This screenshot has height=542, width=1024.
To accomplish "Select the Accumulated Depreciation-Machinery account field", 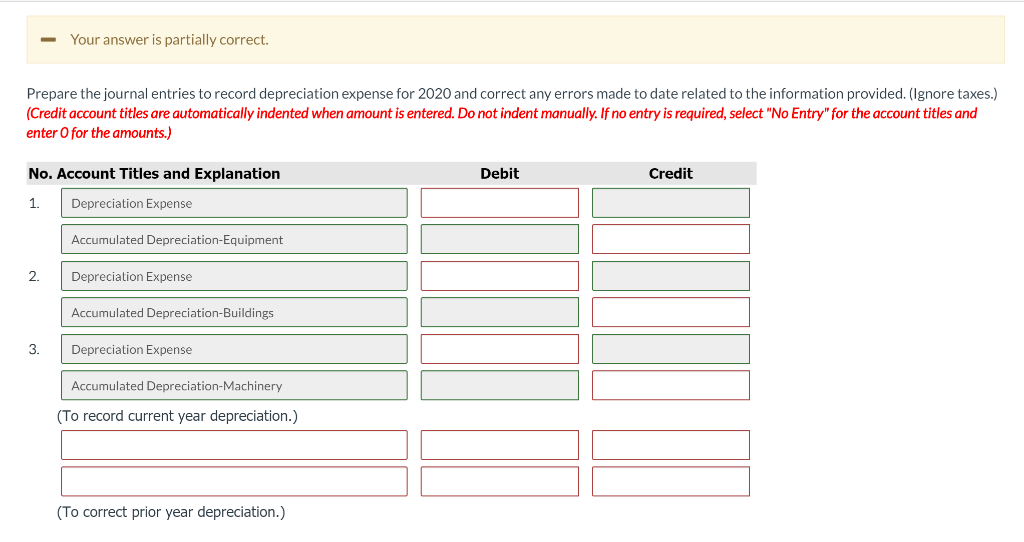I will tap(234, 385).
